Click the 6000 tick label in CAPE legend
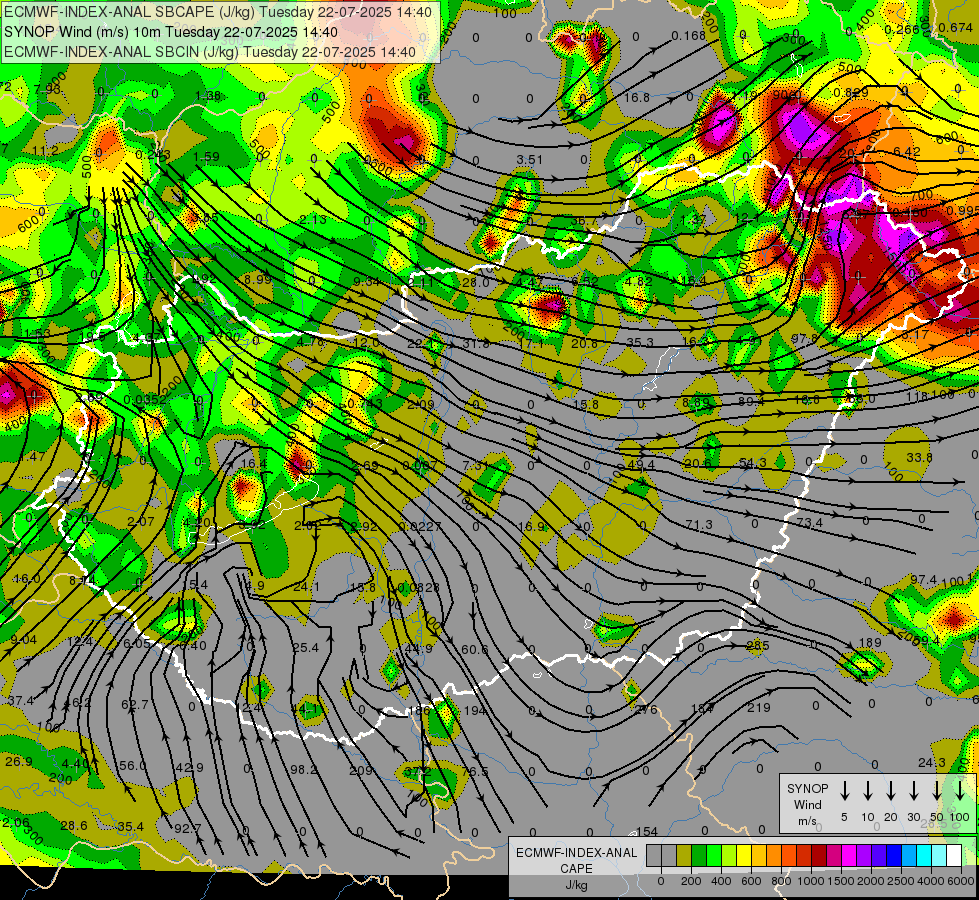 click(x=961, y=881)
